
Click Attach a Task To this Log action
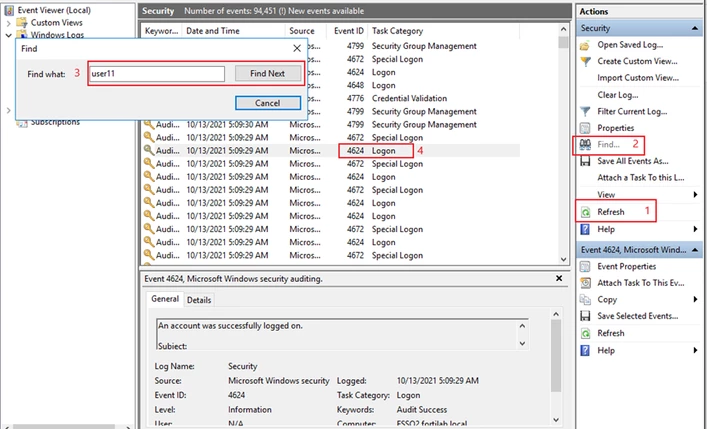point(641,178)
